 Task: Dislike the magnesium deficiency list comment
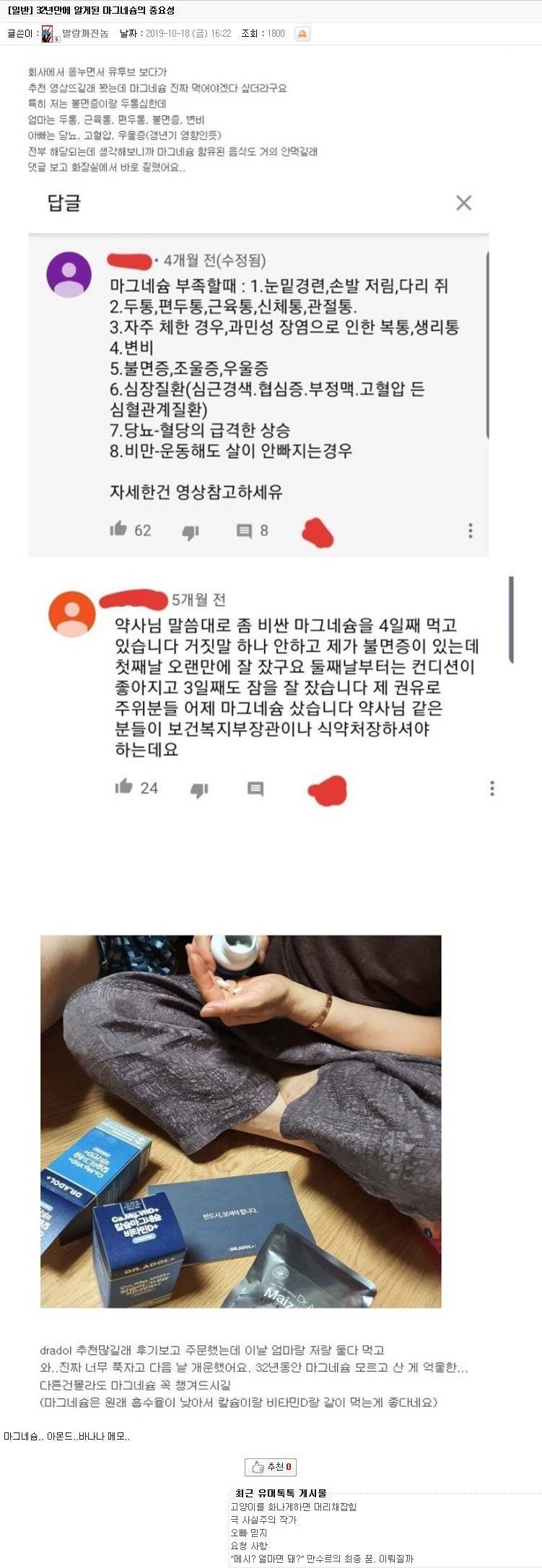point(191,532)
